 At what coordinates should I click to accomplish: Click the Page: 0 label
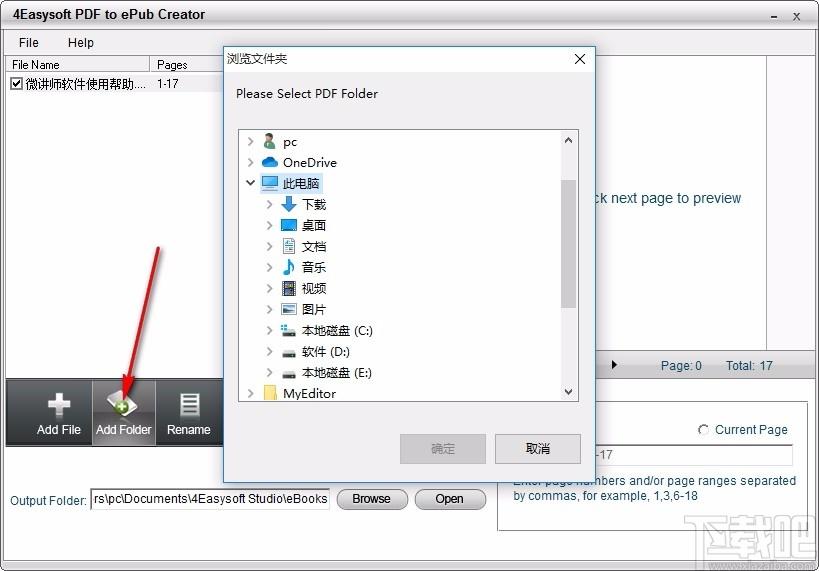coord(681,366)
